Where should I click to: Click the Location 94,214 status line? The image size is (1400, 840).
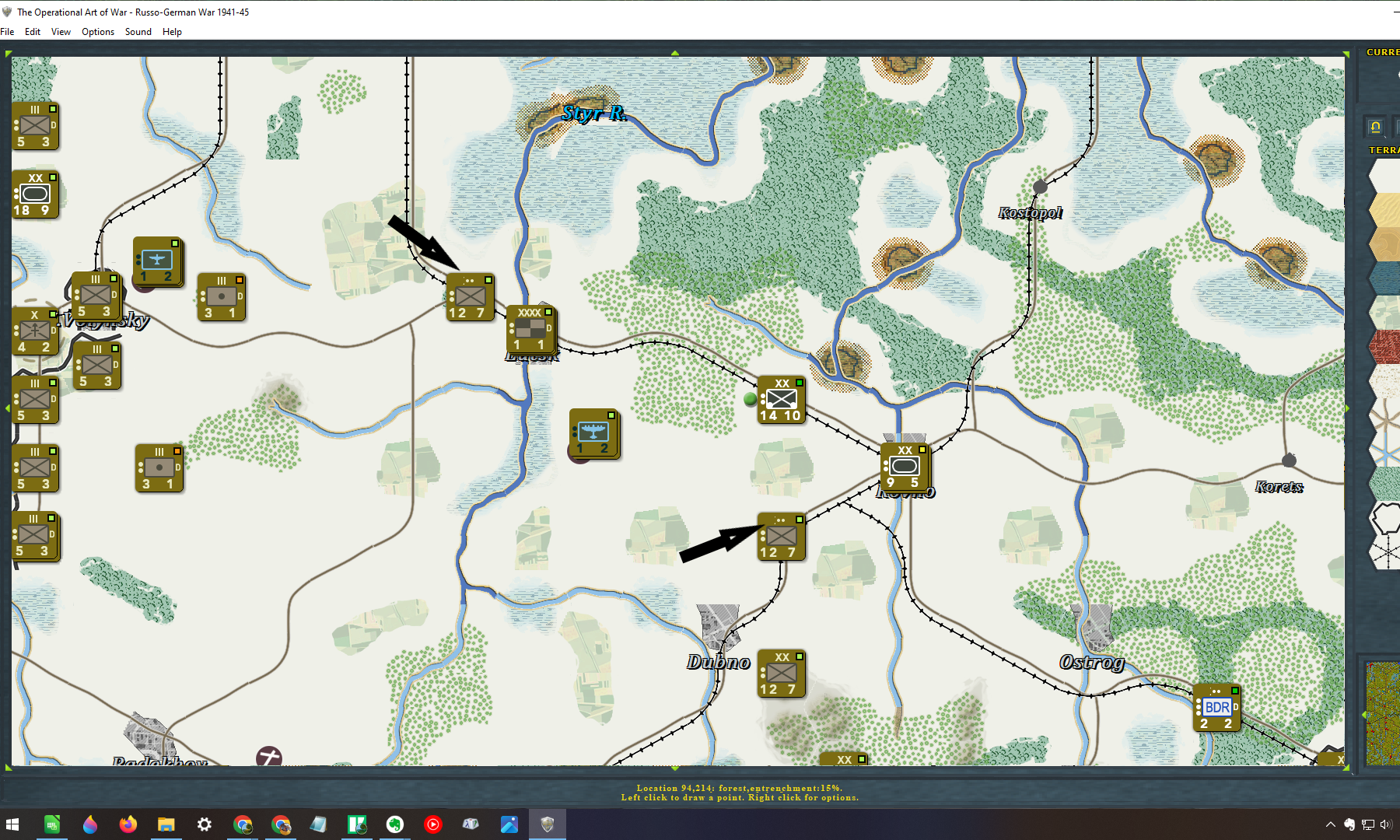click(x=740, y=788)
